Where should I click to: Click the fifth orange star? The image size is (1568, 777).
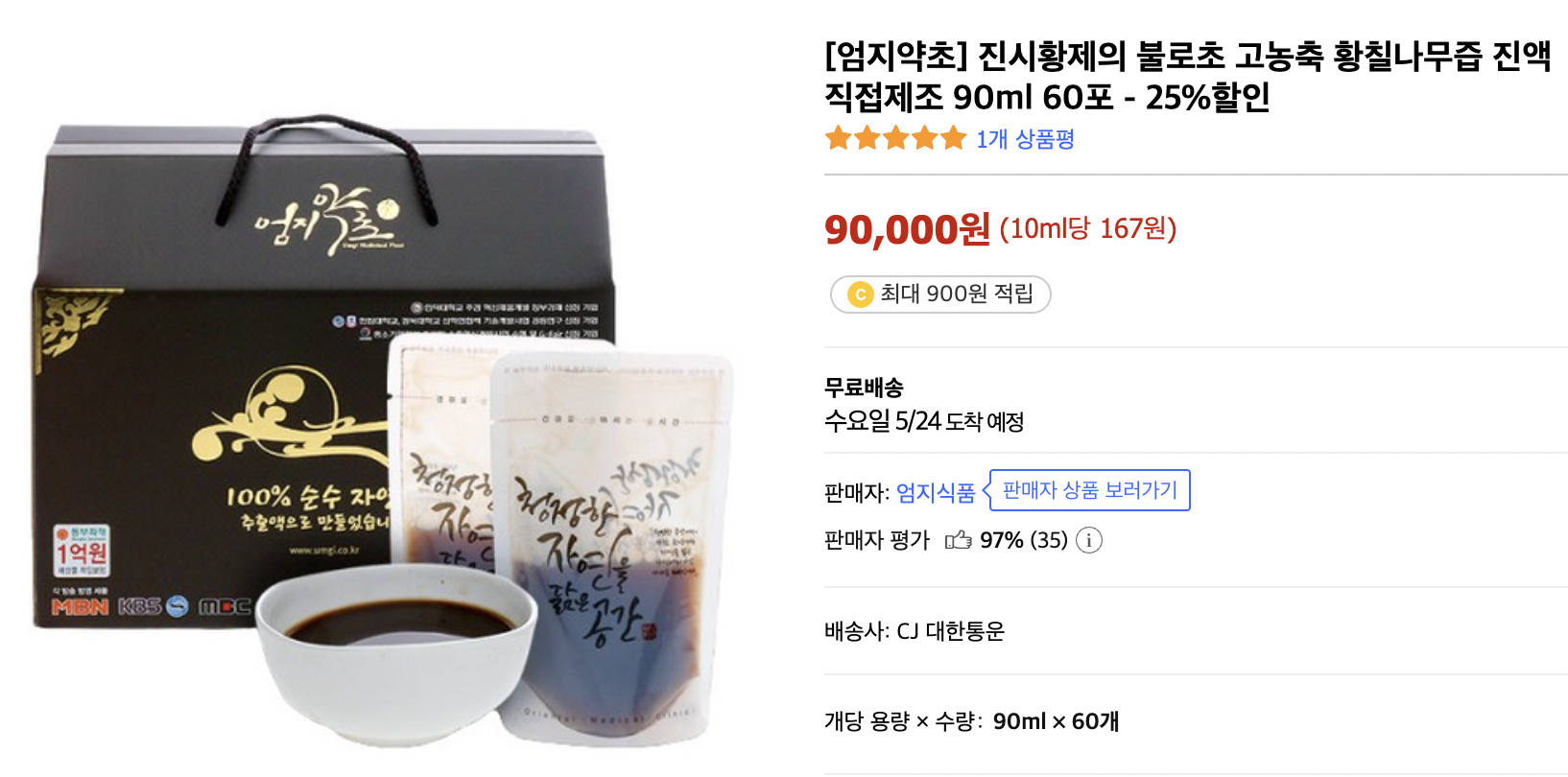pos(954,138)
